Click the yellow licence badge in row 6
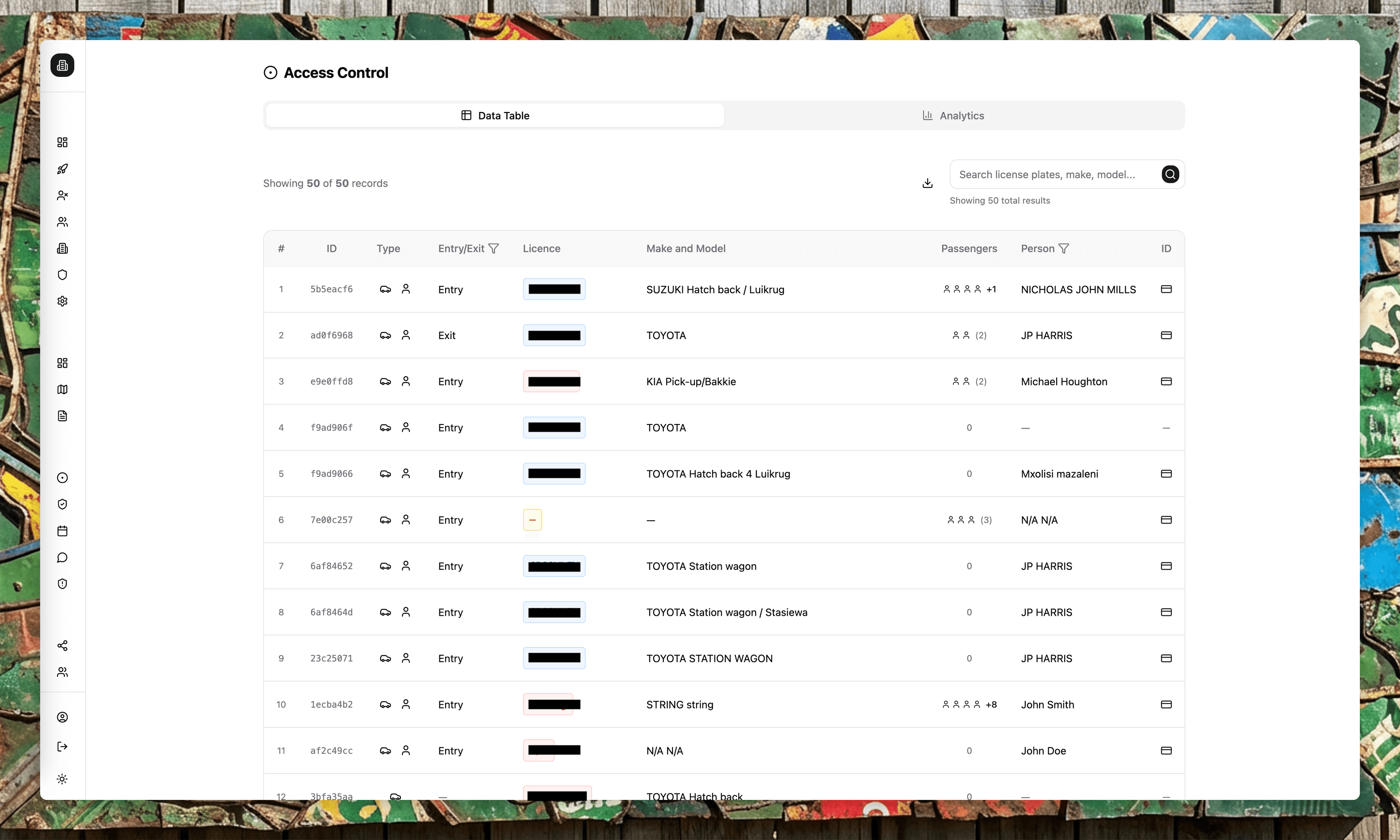The image size is (1400, 840). point(532,520)
